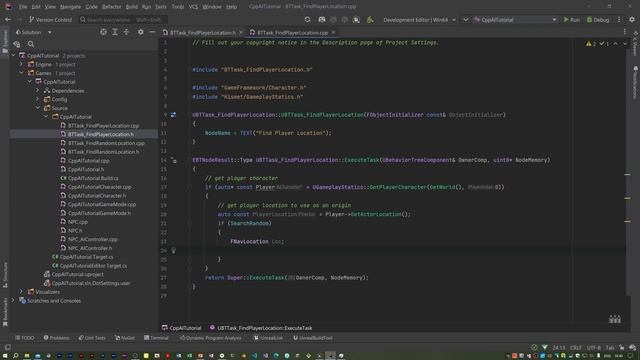Open editor tabs kebab menu
Image resolution: width=640 pixels, height=360 pixels.
pos(624,32)
